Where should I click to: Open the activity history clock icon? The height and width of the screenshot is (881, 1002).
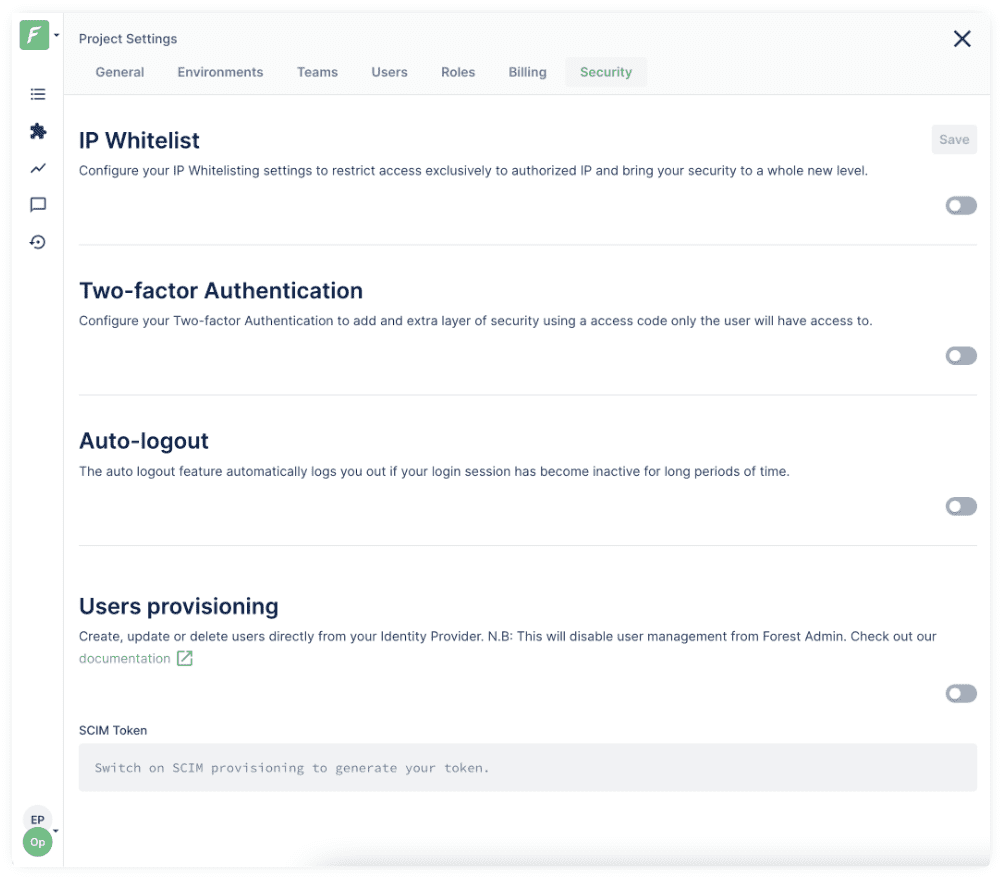tap(38, 242)
